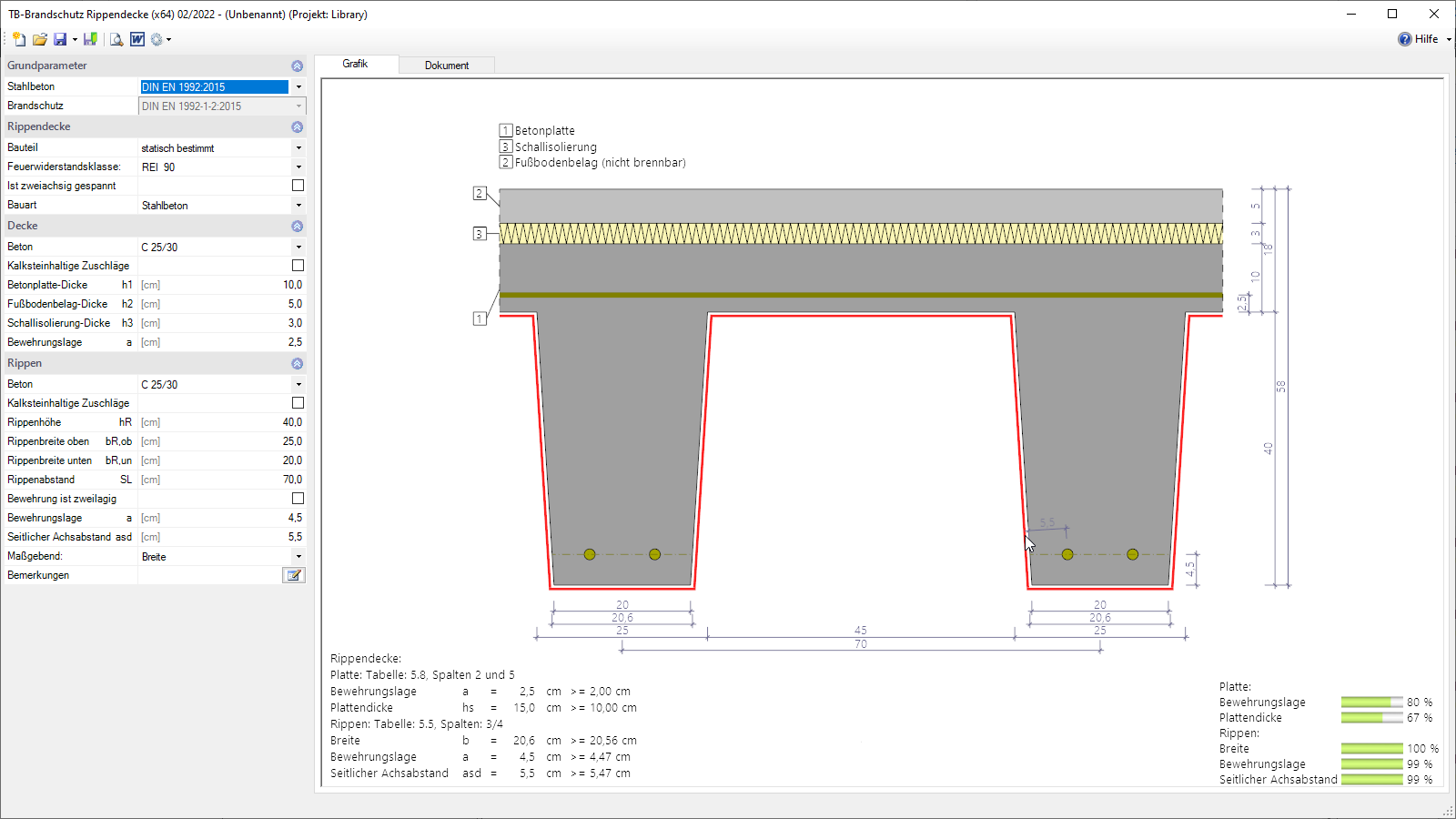The height and width of the screenshot is (819, 1456).
Task: Open Hilfe help icon
Action: pyautogui.click(x=1405, y=39)
